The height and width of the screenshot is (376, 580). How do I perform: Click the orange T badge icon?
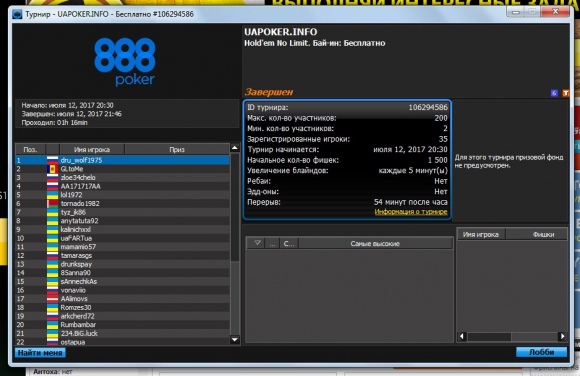566,93
